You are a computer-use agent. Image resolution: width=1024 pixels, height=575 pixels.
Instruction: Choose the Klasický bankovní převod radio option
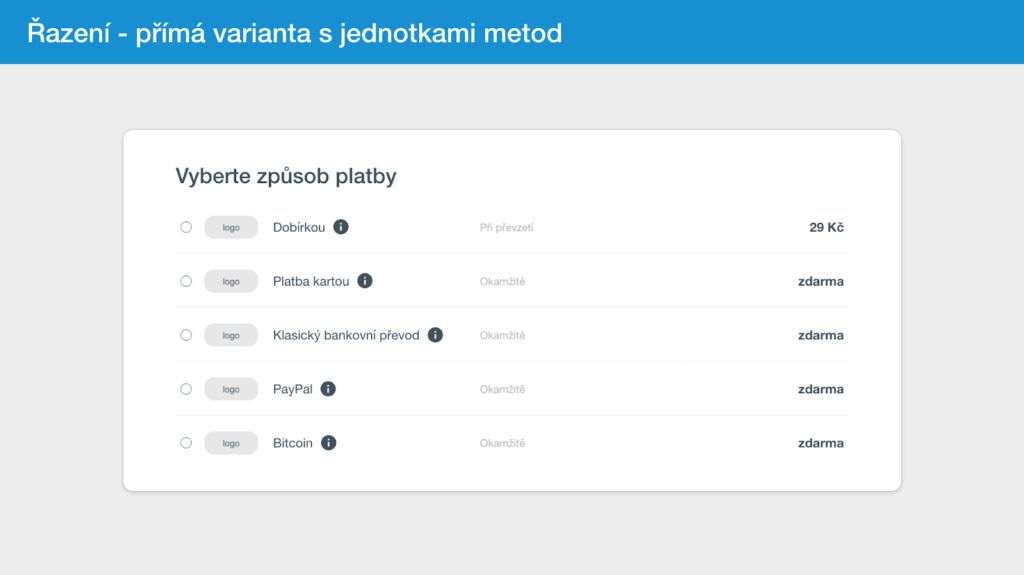186,335
